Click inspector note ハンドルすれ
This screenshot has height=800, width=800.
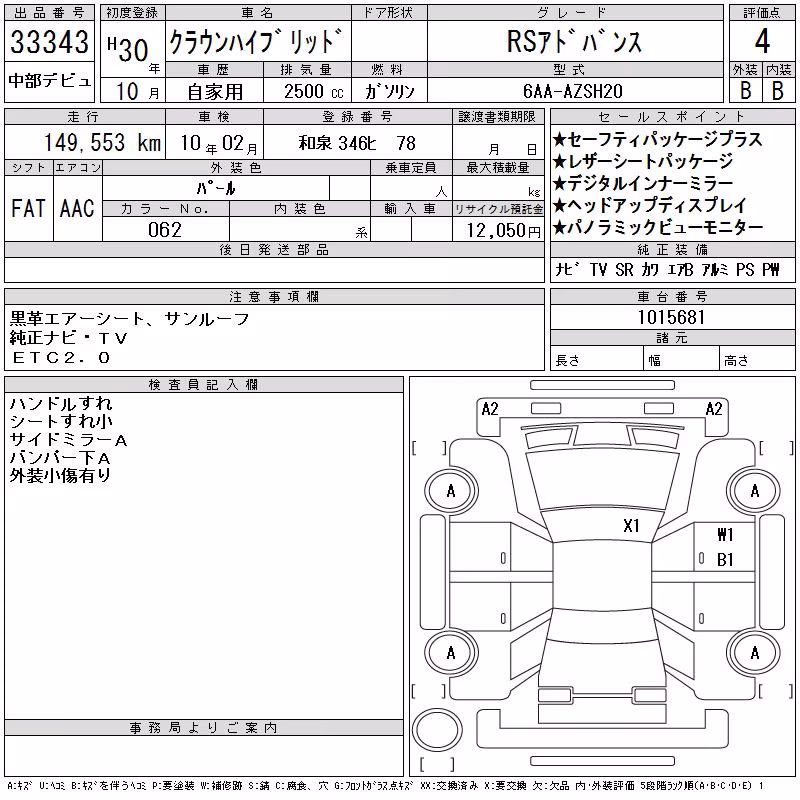(61, 404)
